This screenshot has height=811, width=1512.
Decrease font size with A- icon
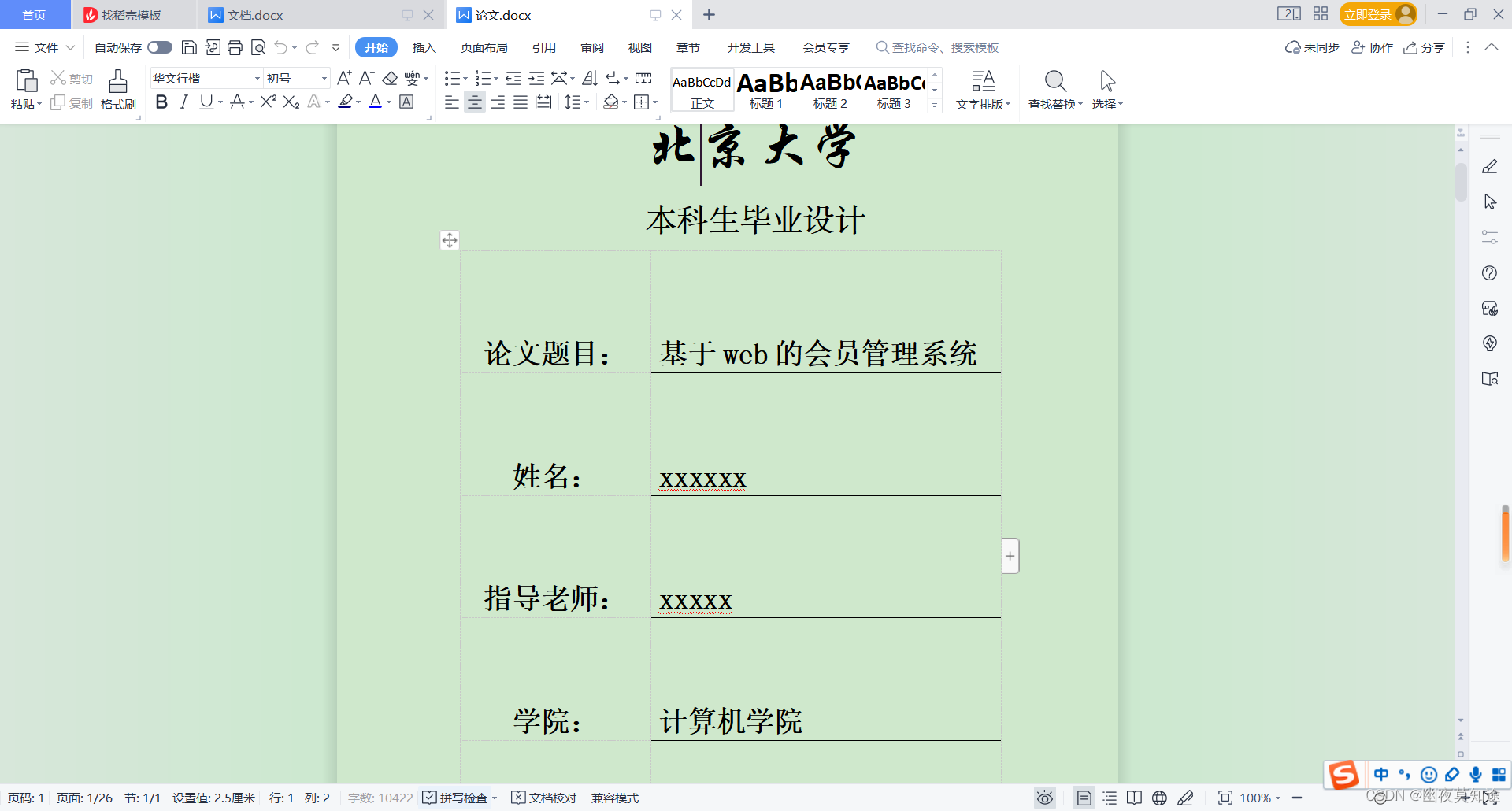coord(366,78)
